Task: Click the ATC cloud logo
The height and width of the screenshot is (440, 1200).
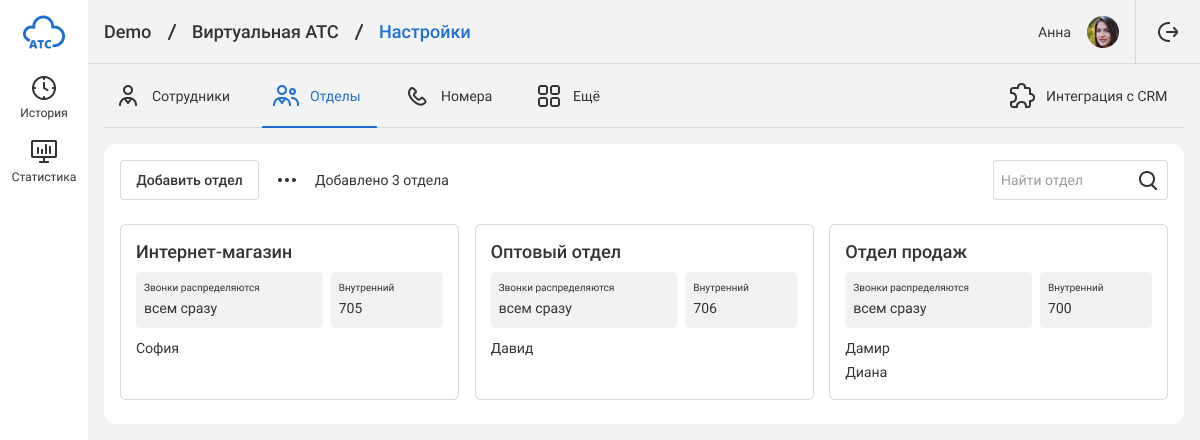Action: (44, 32)
